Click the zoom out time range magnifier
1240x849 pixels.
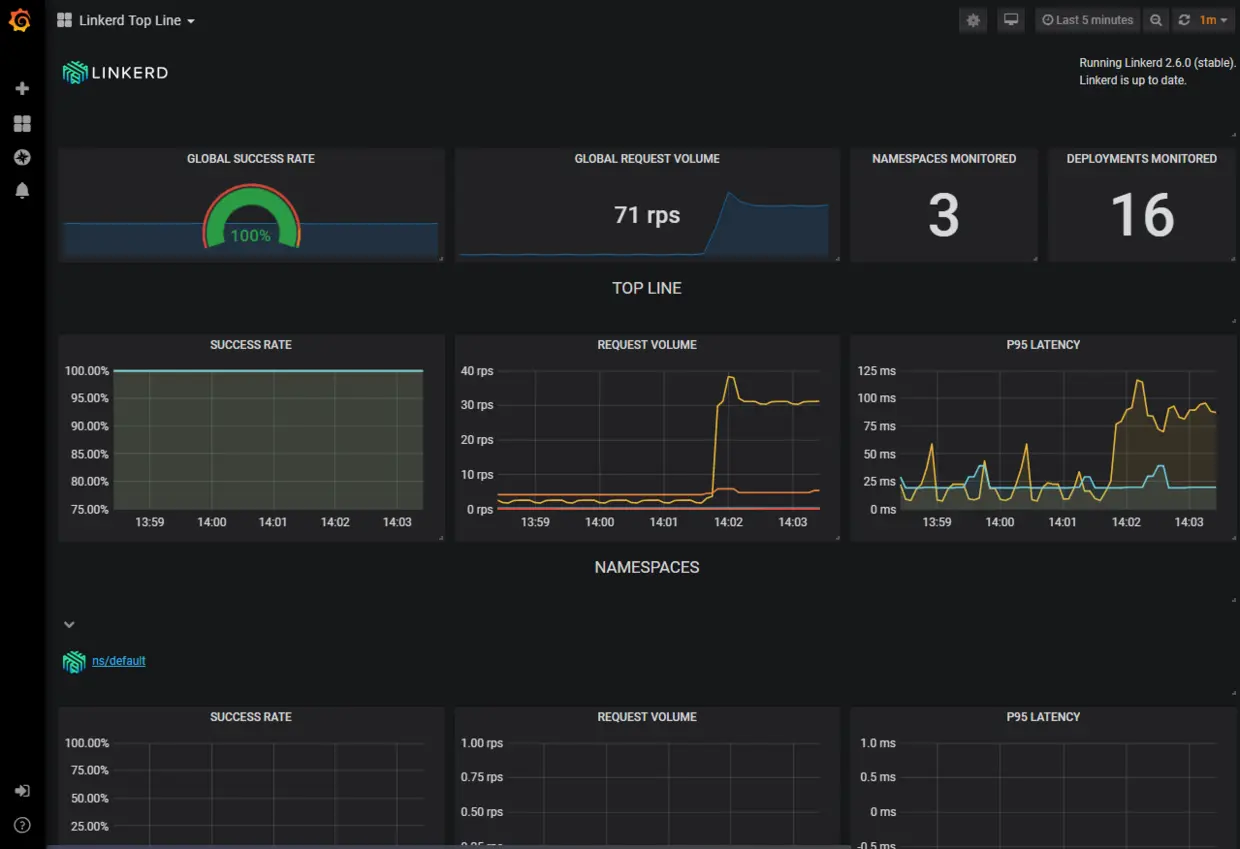pos(1156,20)
